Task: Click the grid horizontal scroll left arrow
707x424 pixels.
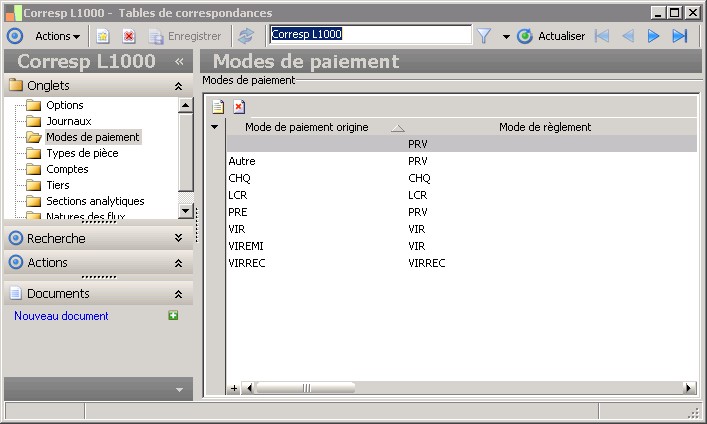Action: 249,388
